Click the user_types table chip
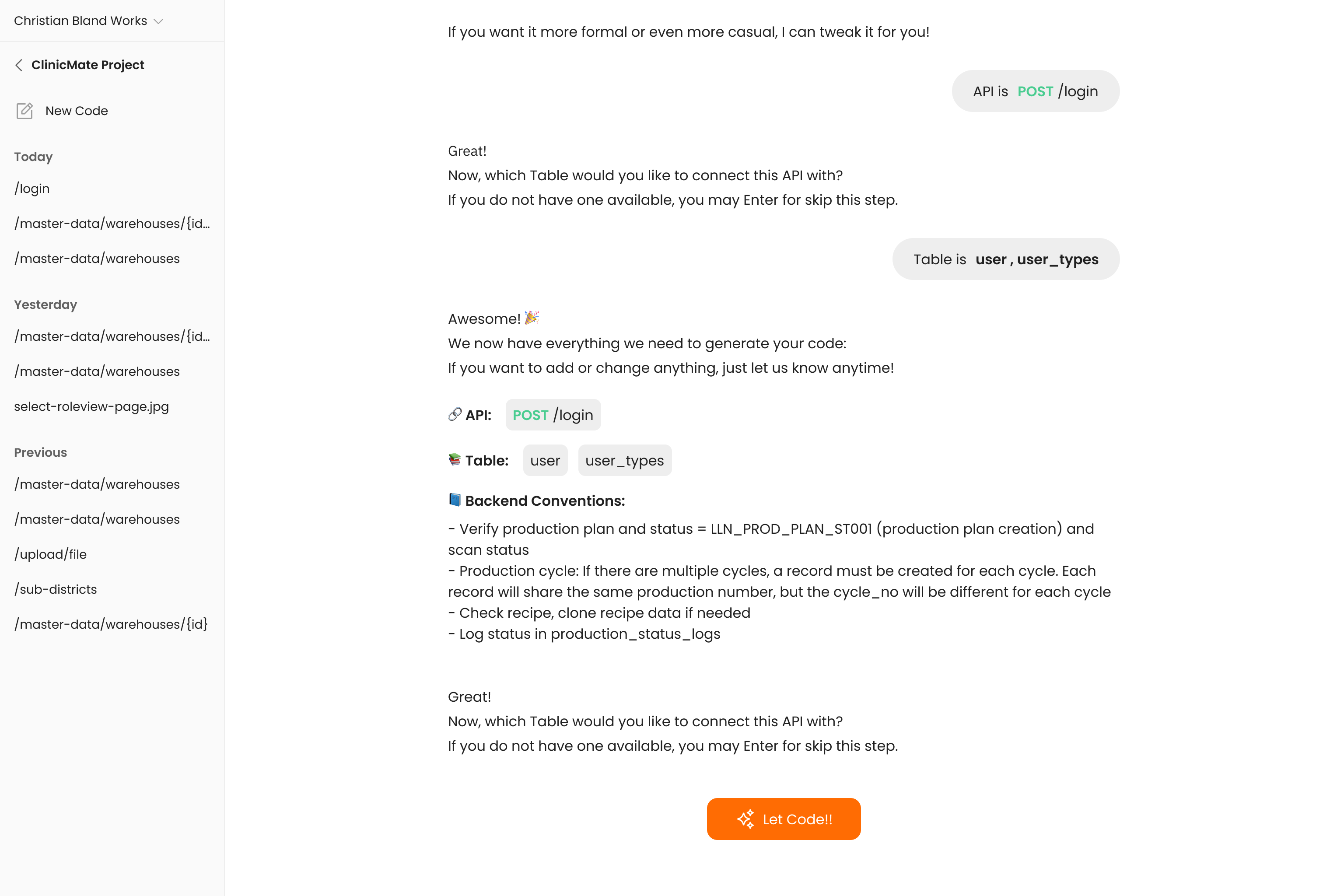The height and width of the screenshot is (896, 1344). [x=624, y=461]
